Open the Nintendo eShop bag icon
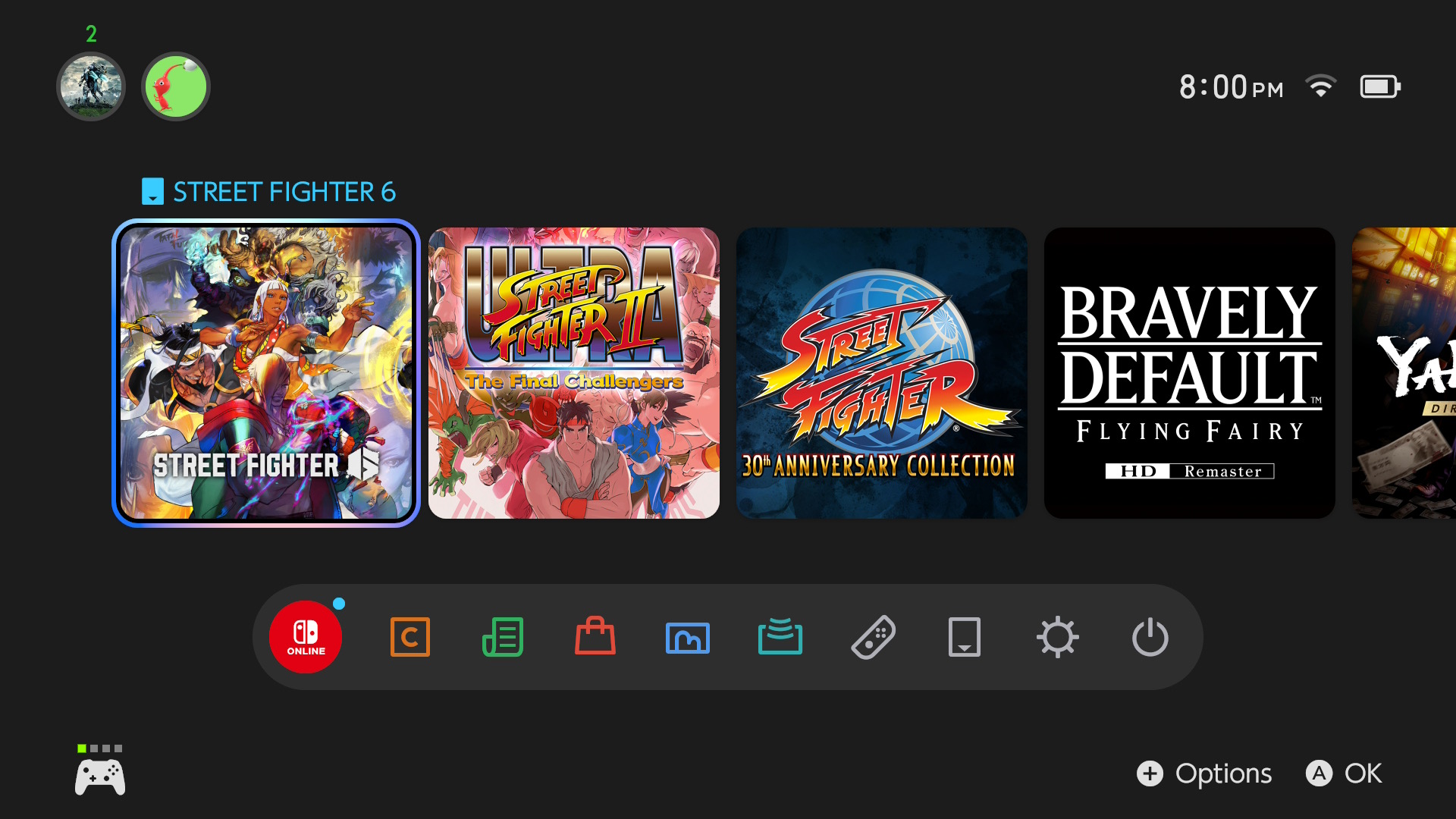 click(x=595, y=635)
